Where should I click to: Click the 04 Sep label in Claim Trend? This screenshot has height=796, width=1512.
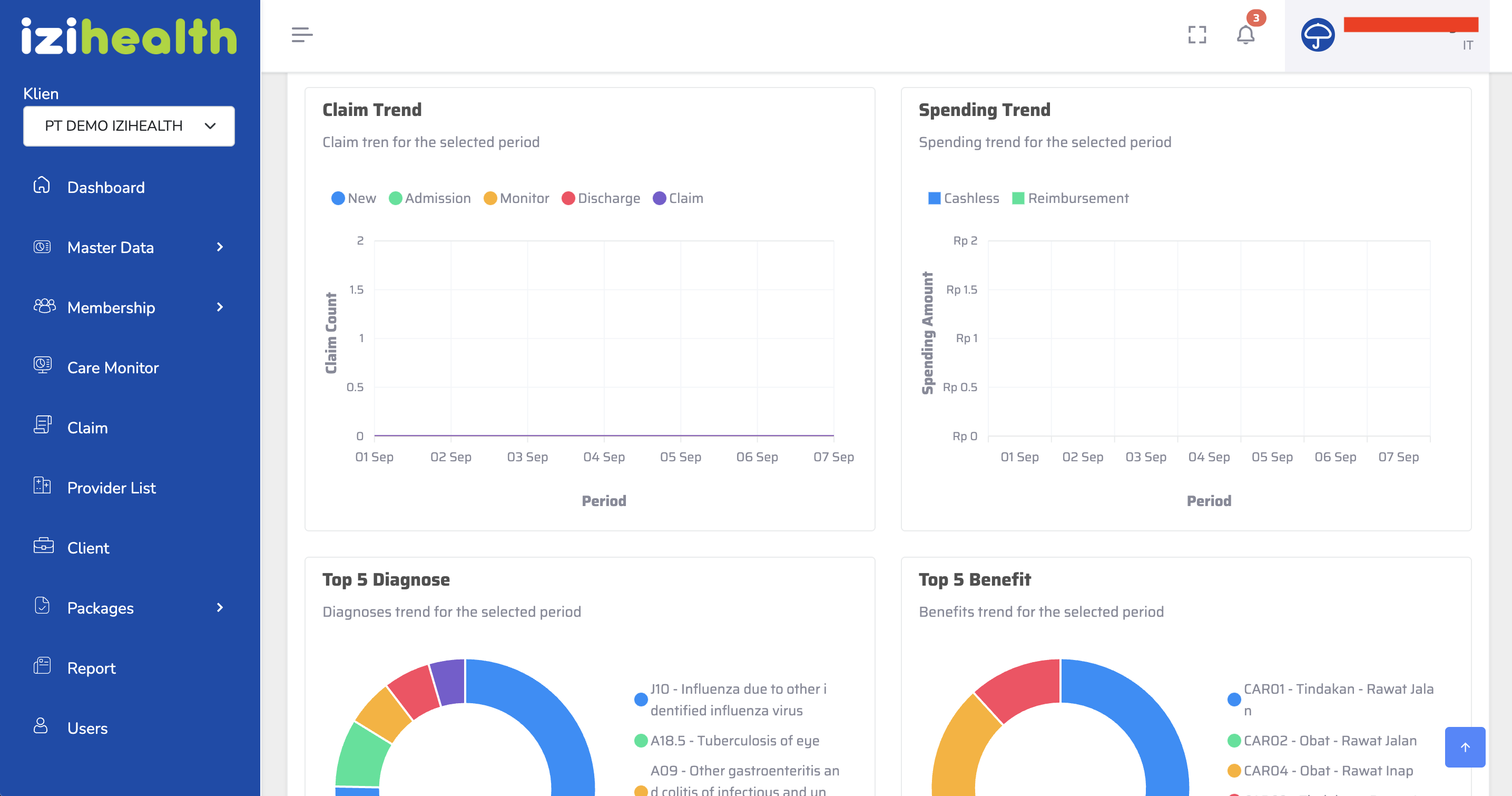604,457
